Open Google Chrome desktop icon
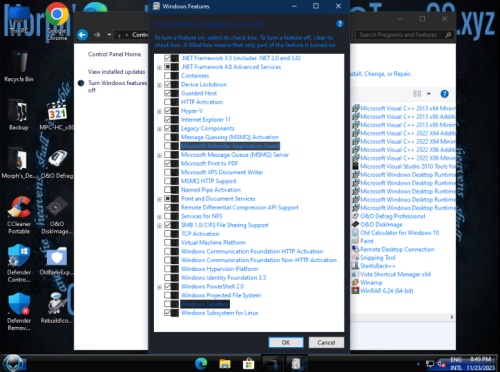The image size is (500, 372). tap(57, 22)
